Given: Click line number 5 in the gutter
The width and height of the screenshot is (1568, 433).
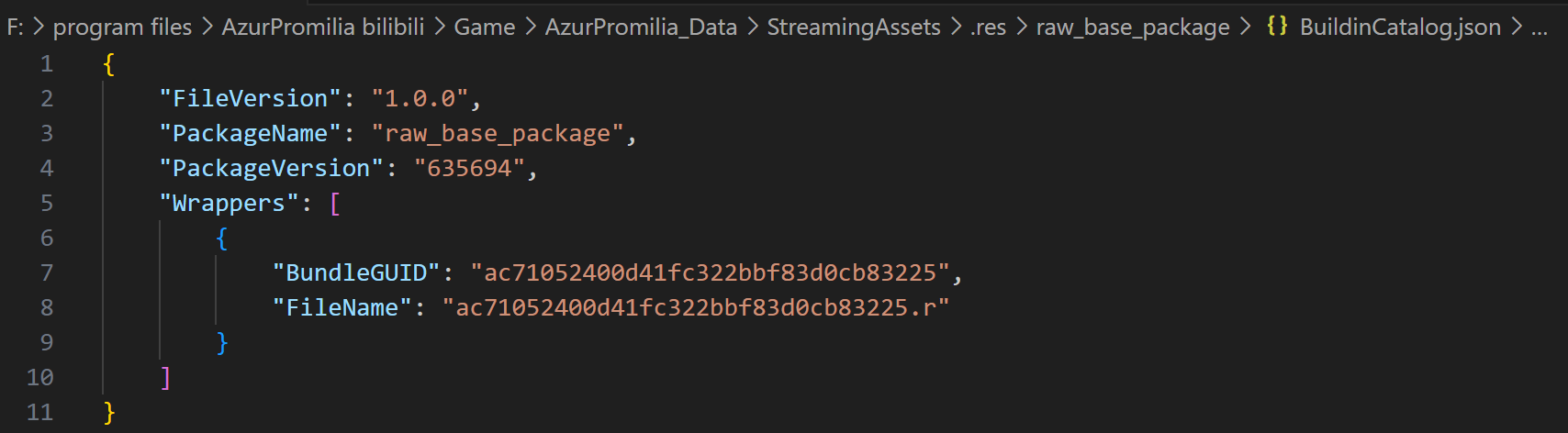Looking at the screenshot, I should click(x=47, y=203).
